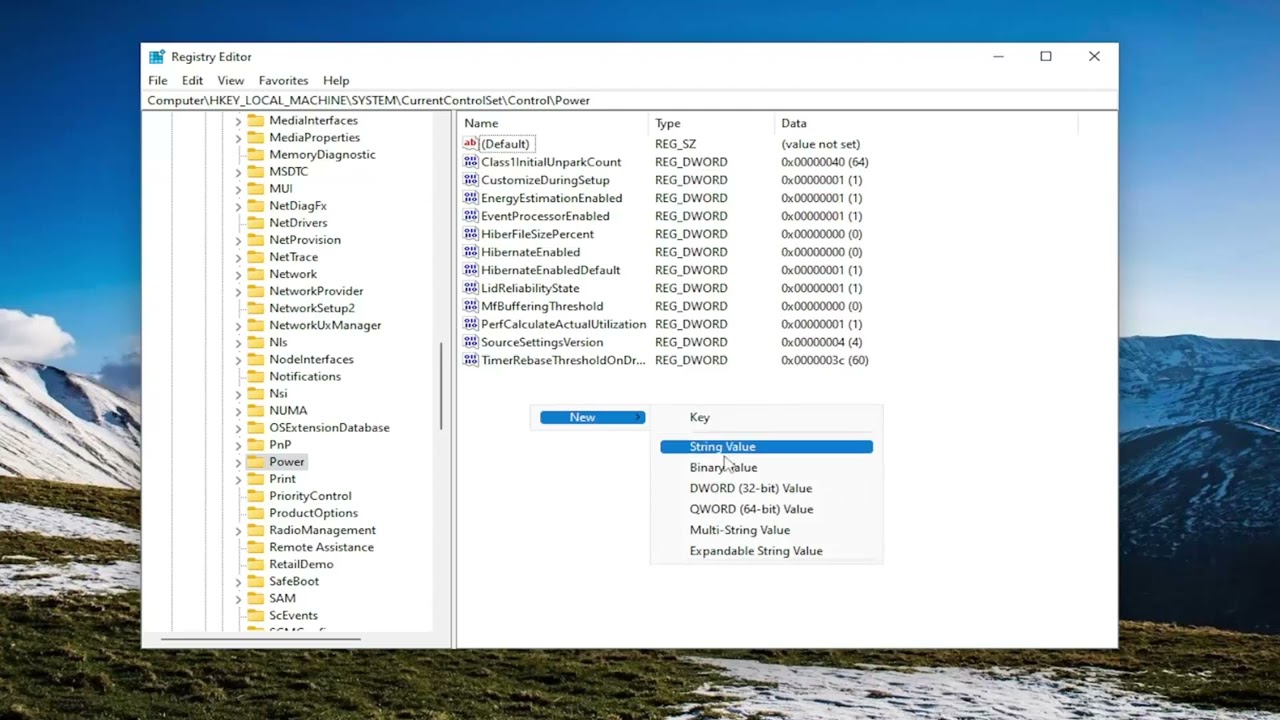The image size is (1280, 720).
Task: Click the Notifications folder icon
Action: (255, 376)
